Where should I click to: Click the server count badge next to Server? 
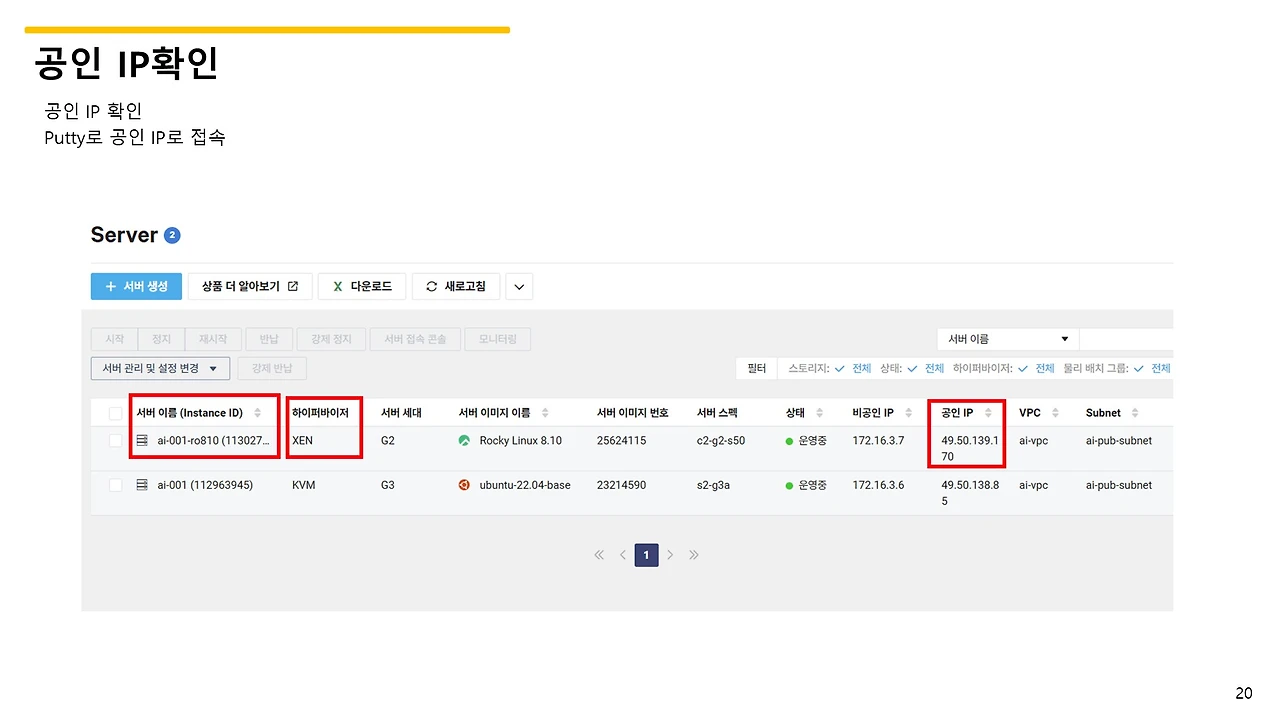[172, 236]
